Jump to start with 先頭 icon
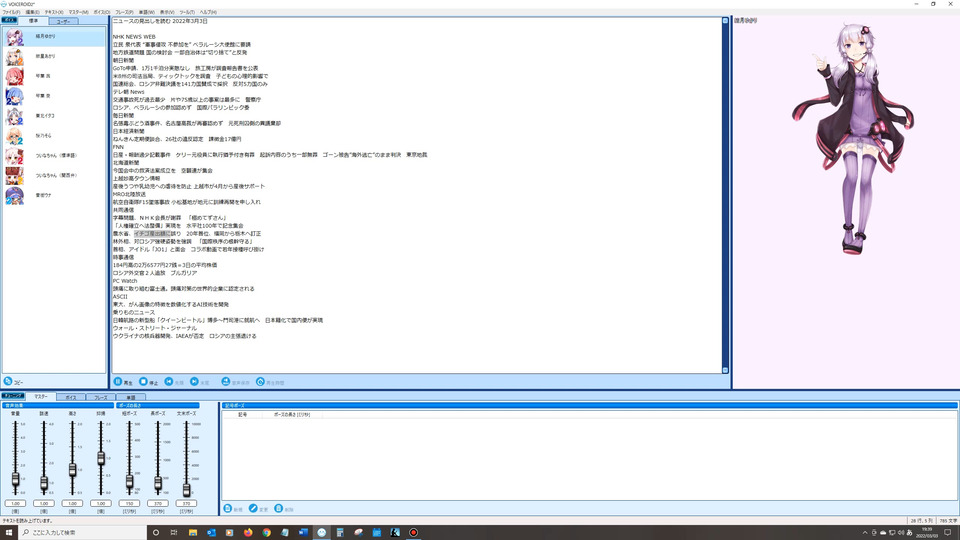This screenshot has height=540, width=960. 169,381
